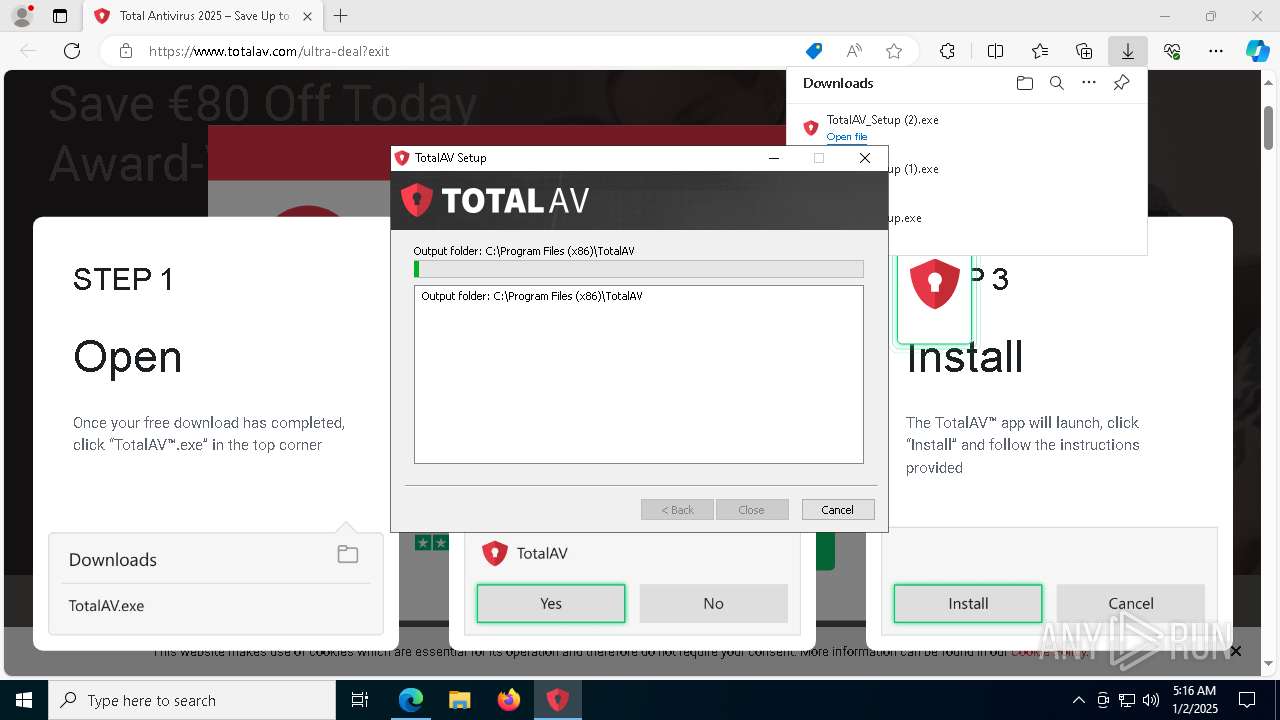Toggle the Downloads toolbar button
Screen dimensions: 1280x720
(x=1127, y=51)
